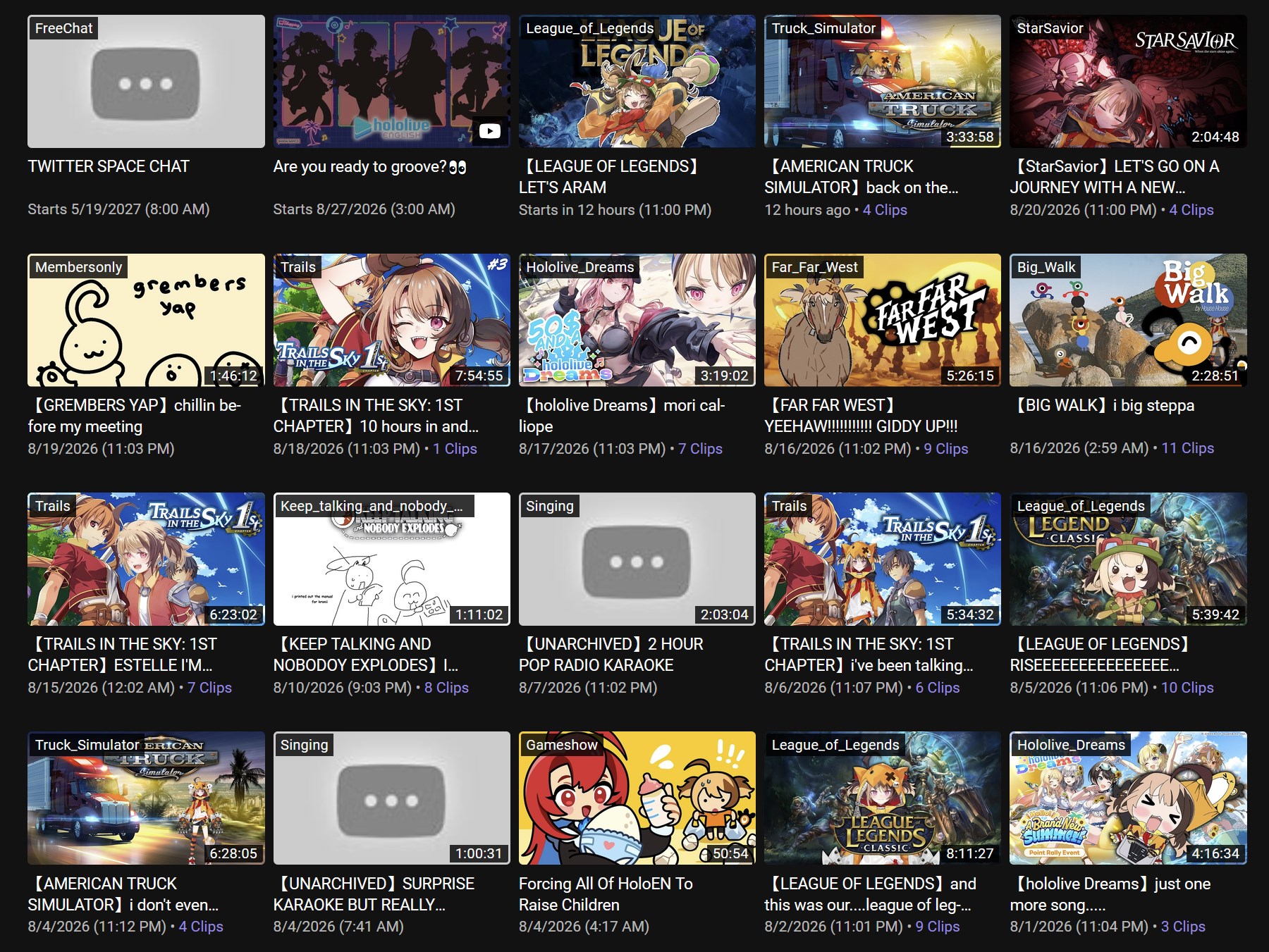Select the Membersonly topic tag

pos(78,267)
